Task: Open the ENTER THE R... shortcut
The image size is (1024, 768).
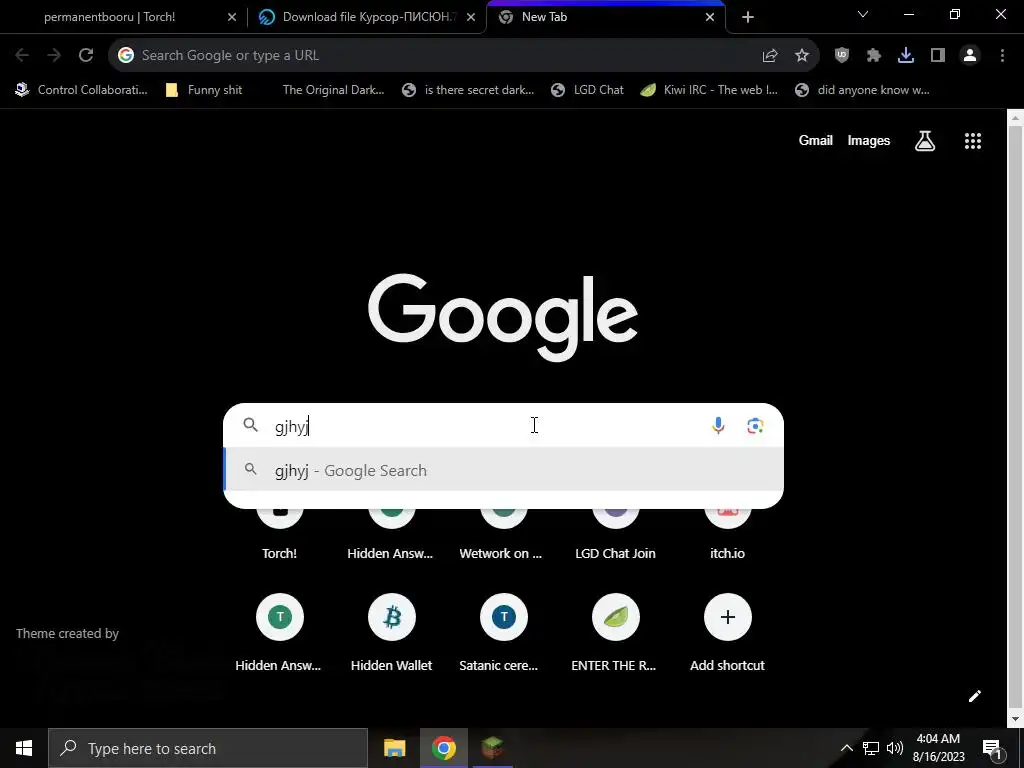Action: [x=616, y=617]
